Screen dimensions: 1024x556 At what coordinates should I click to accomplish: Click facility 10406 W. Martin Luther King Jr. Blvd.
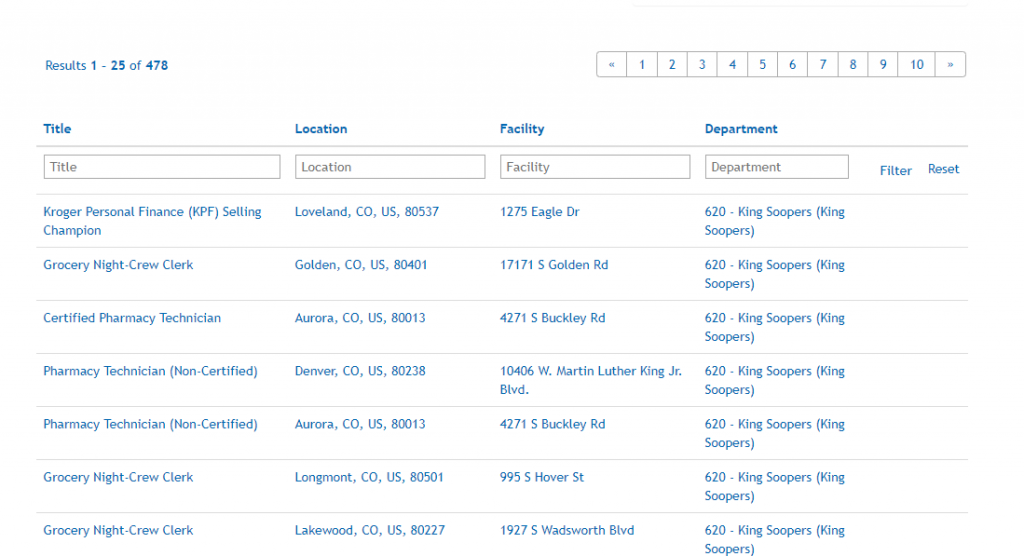point(591,380)
